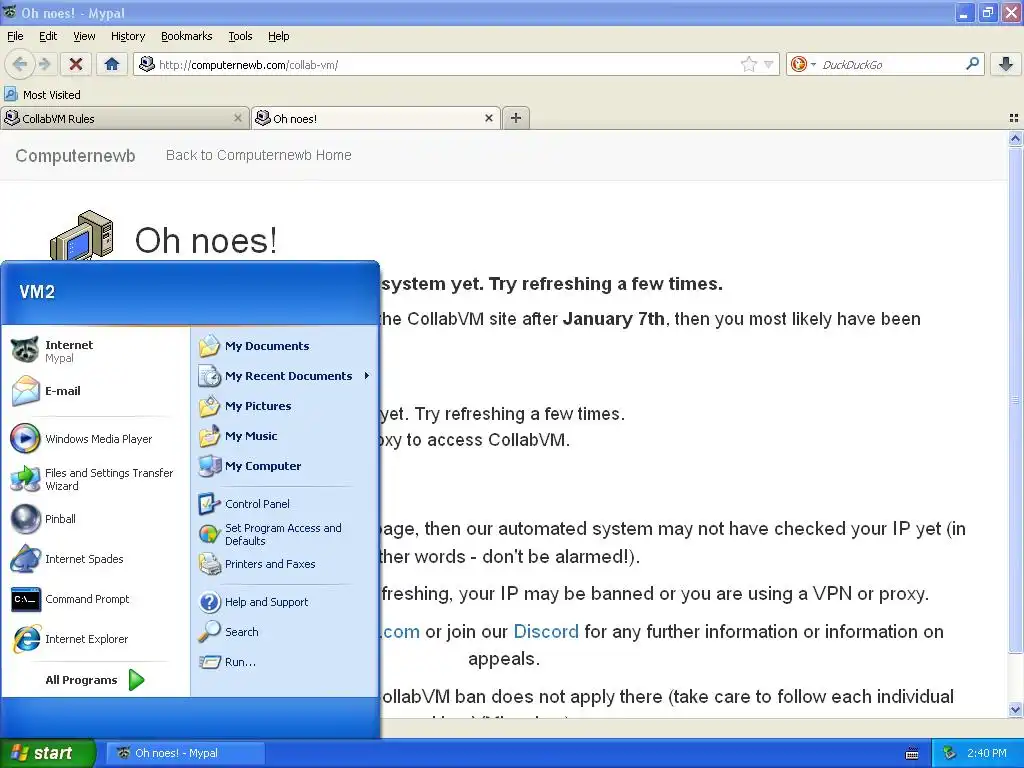Open the Run... dialog
Viewport: 1024px width, 768px height.
pyautogui.click(x=284, y=662)
